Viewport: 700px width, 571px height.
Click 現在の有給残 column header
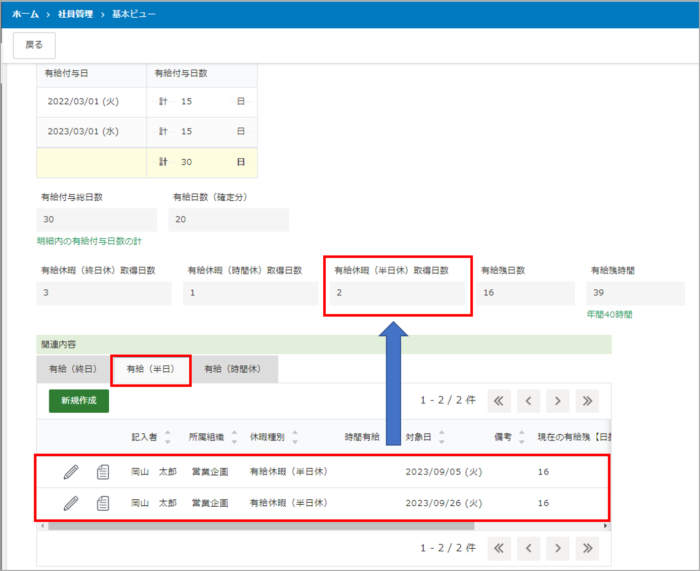(574, 437)
